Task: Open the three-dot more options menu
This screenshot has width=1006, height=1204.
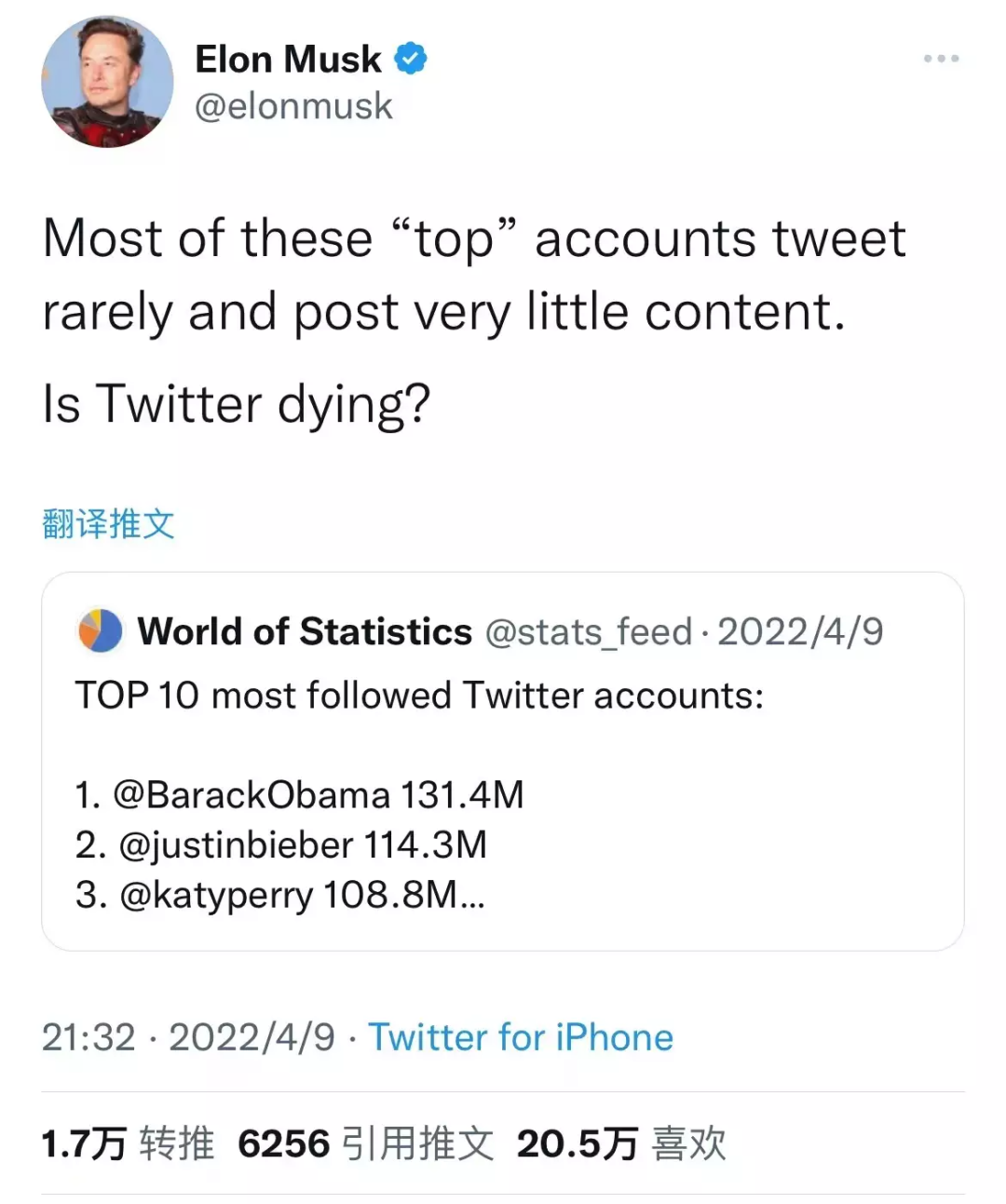Action: [x=941, y=59]
